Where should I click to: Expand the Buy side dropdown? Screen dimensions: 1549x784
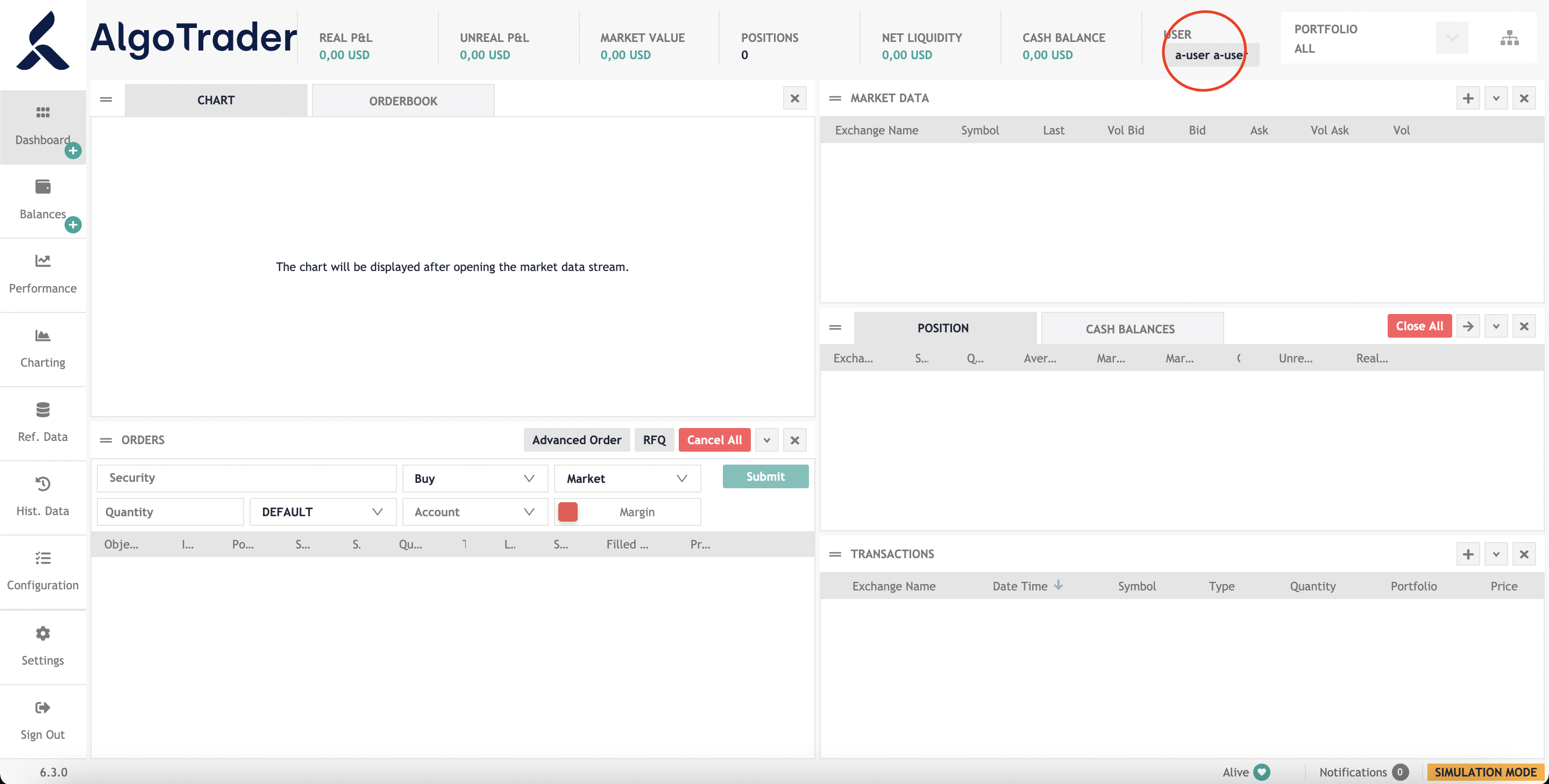coord(475,479)
